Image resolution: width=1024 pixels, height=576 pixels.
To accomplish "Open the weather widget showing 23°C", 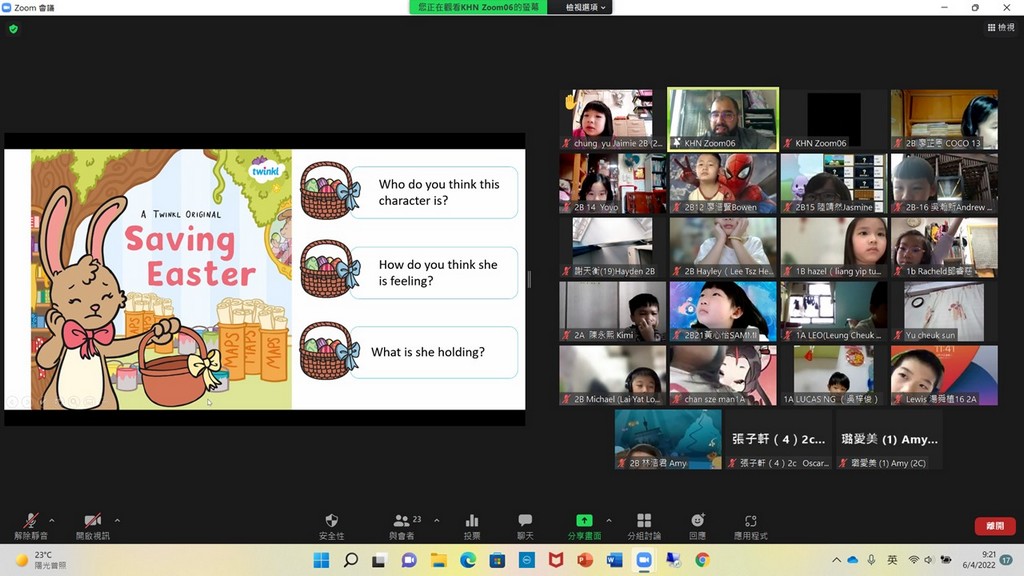I will tap(40, 560).
